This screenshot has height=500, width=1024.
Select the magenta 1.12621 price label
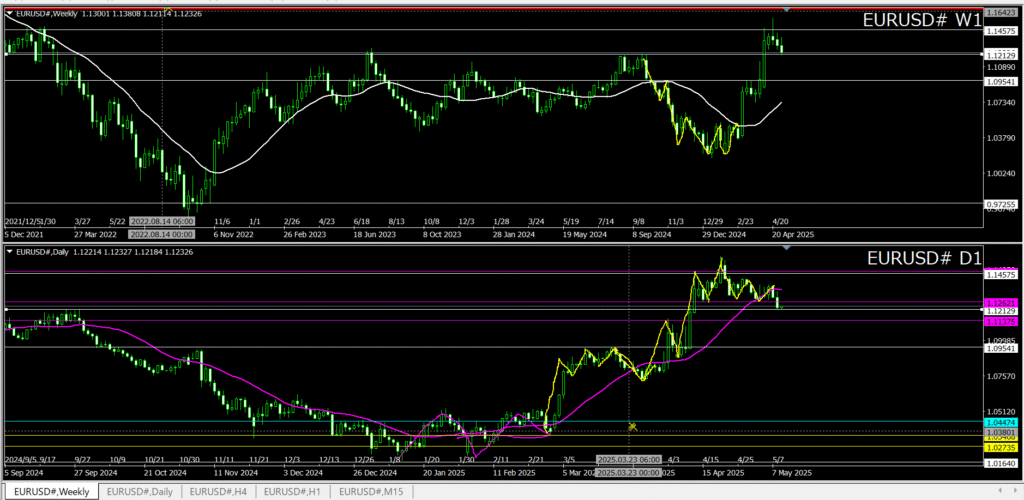1000,303
